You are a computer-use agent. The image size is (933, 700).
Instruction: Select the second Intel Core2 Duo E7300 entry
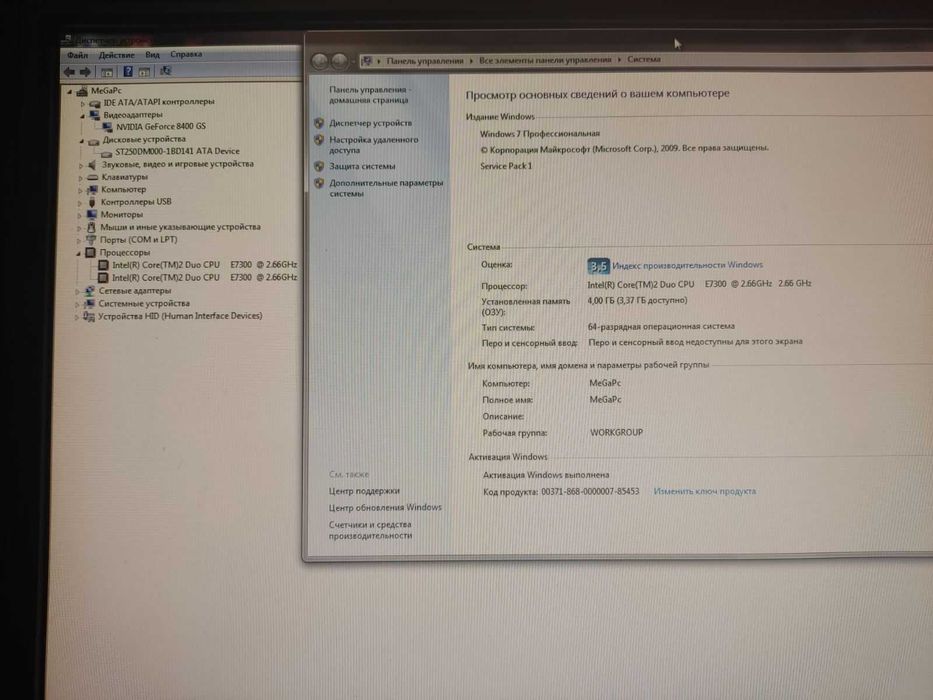tap(205, 277)
